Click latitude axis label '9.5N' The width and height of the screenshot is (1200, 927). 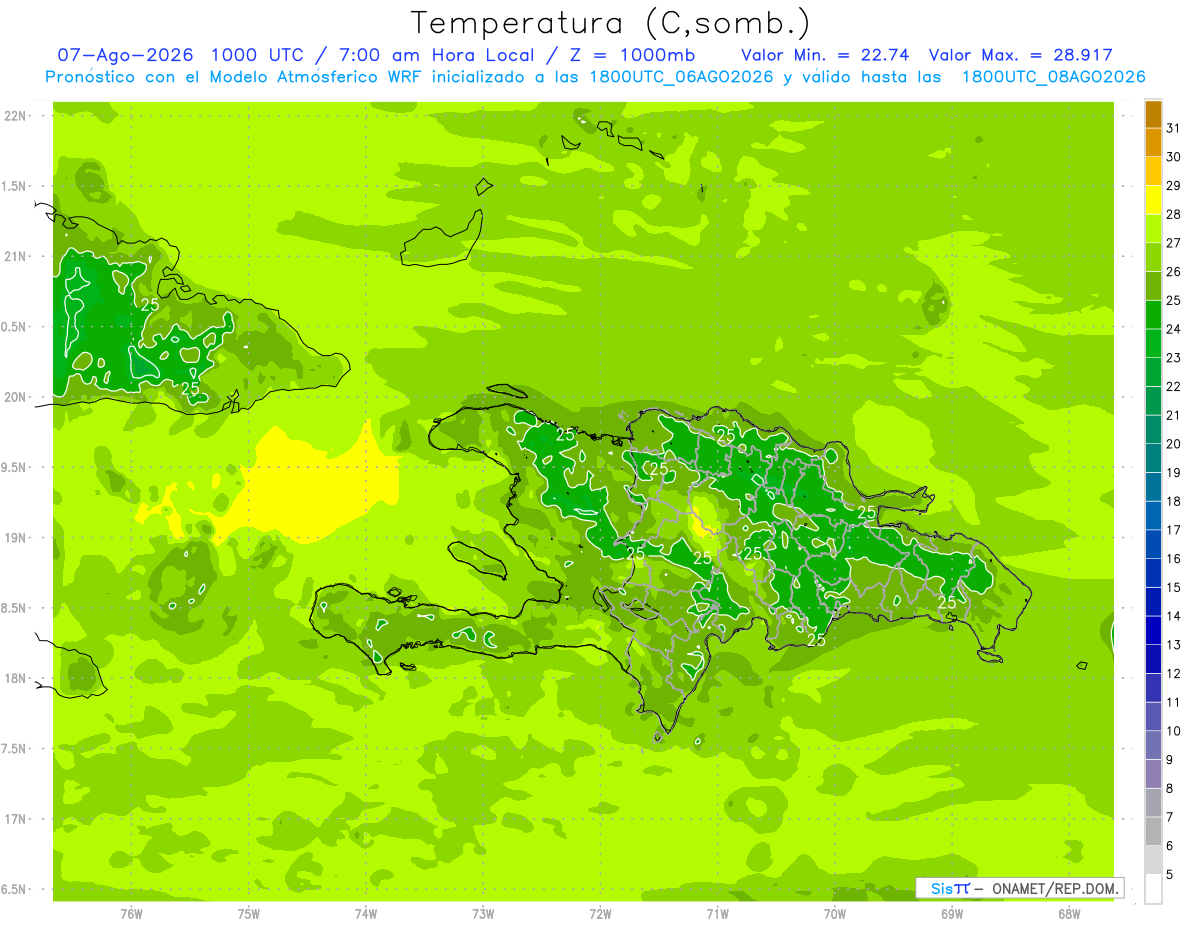tap(14, 468)
